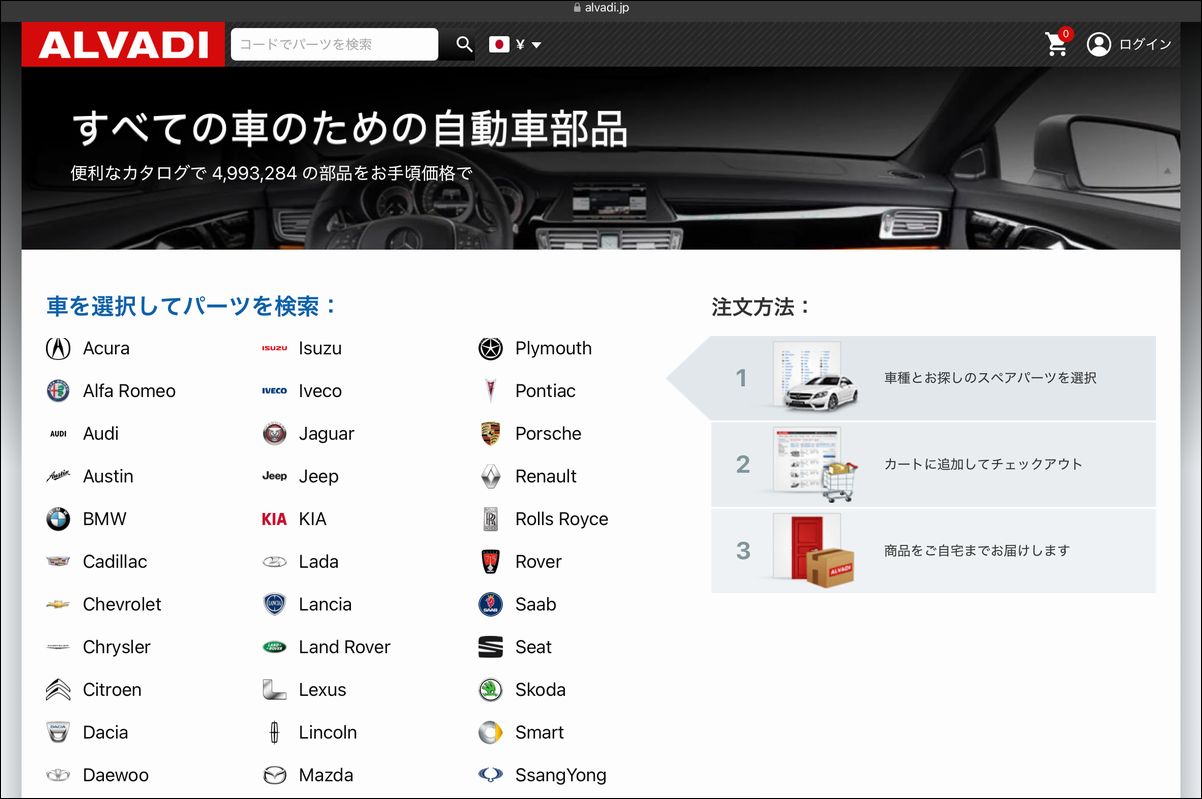The image size is (1202, 799).
Task: Click the BMW logo icon
Action: 58,519
